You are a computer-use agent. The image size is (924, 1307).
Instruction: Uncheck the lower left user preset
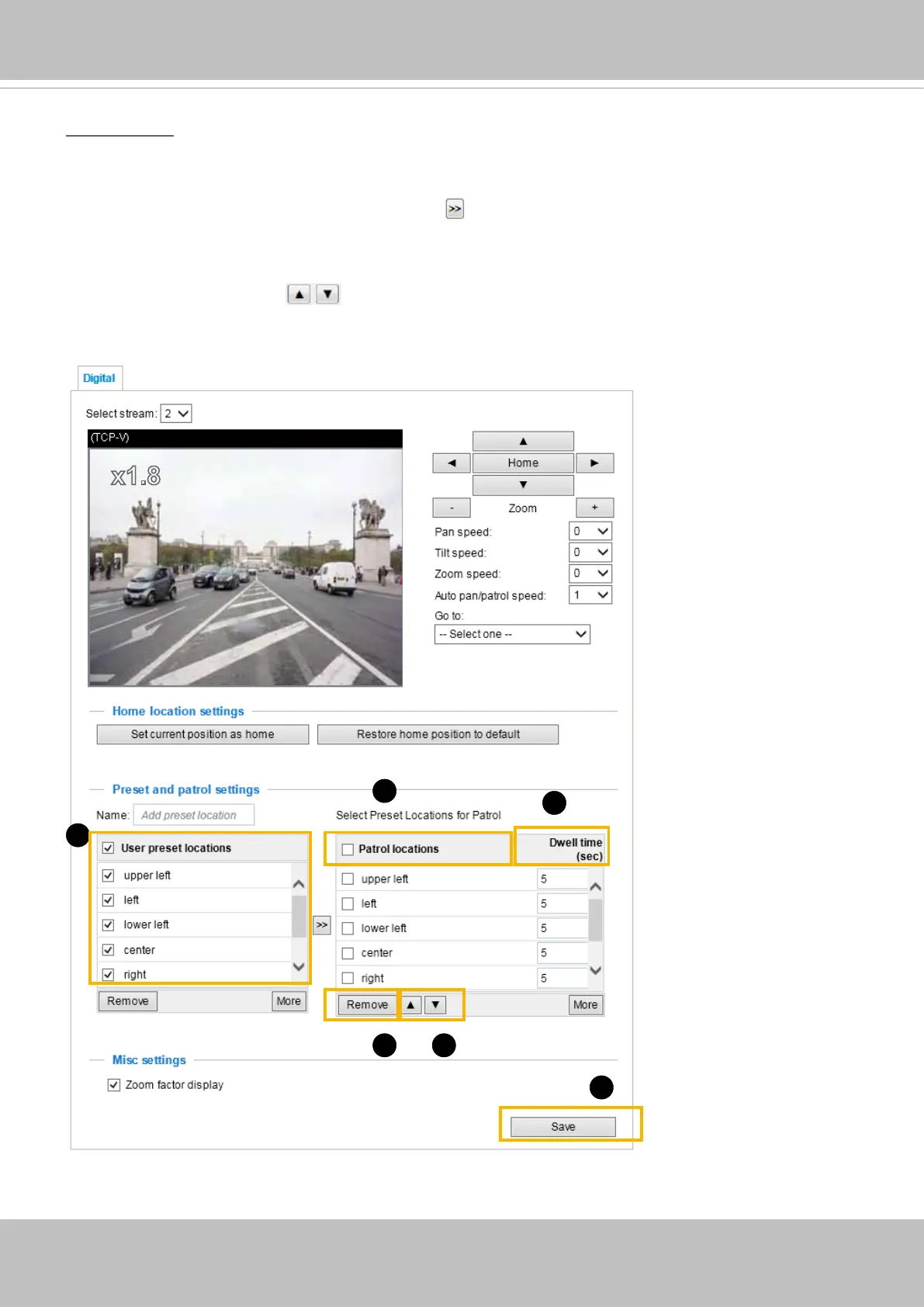tap(109, 925)
